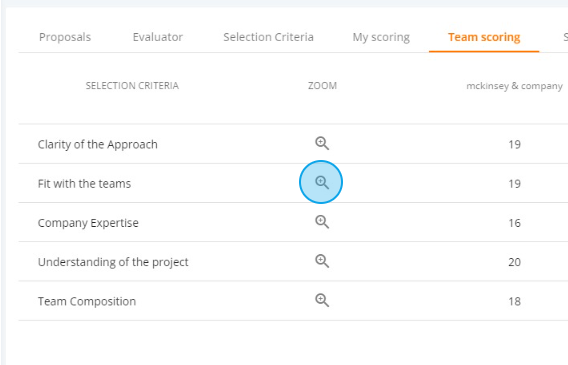Open the Evaluator tab

click(x=158, y=37)
